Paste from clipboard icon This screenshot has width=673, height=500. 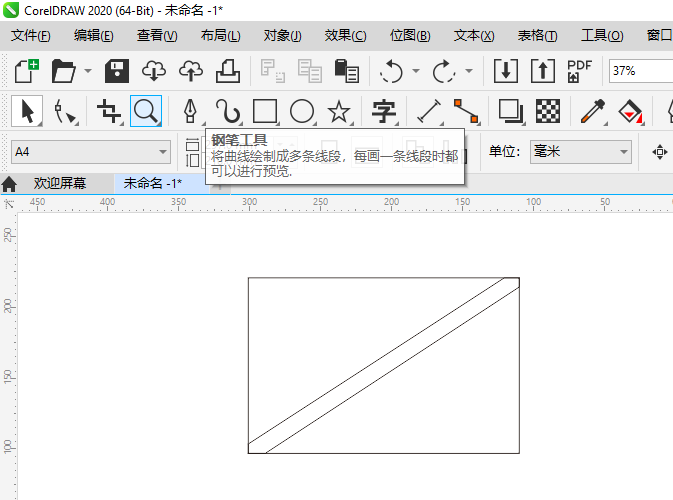tap(346, 71)
